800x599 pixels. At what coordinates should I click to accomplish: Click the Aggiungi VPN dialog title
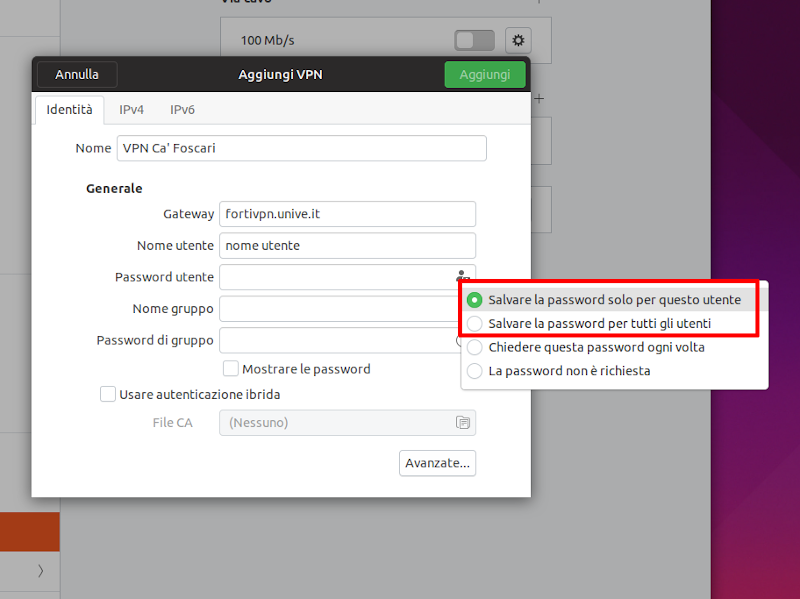tap(280, 74)
